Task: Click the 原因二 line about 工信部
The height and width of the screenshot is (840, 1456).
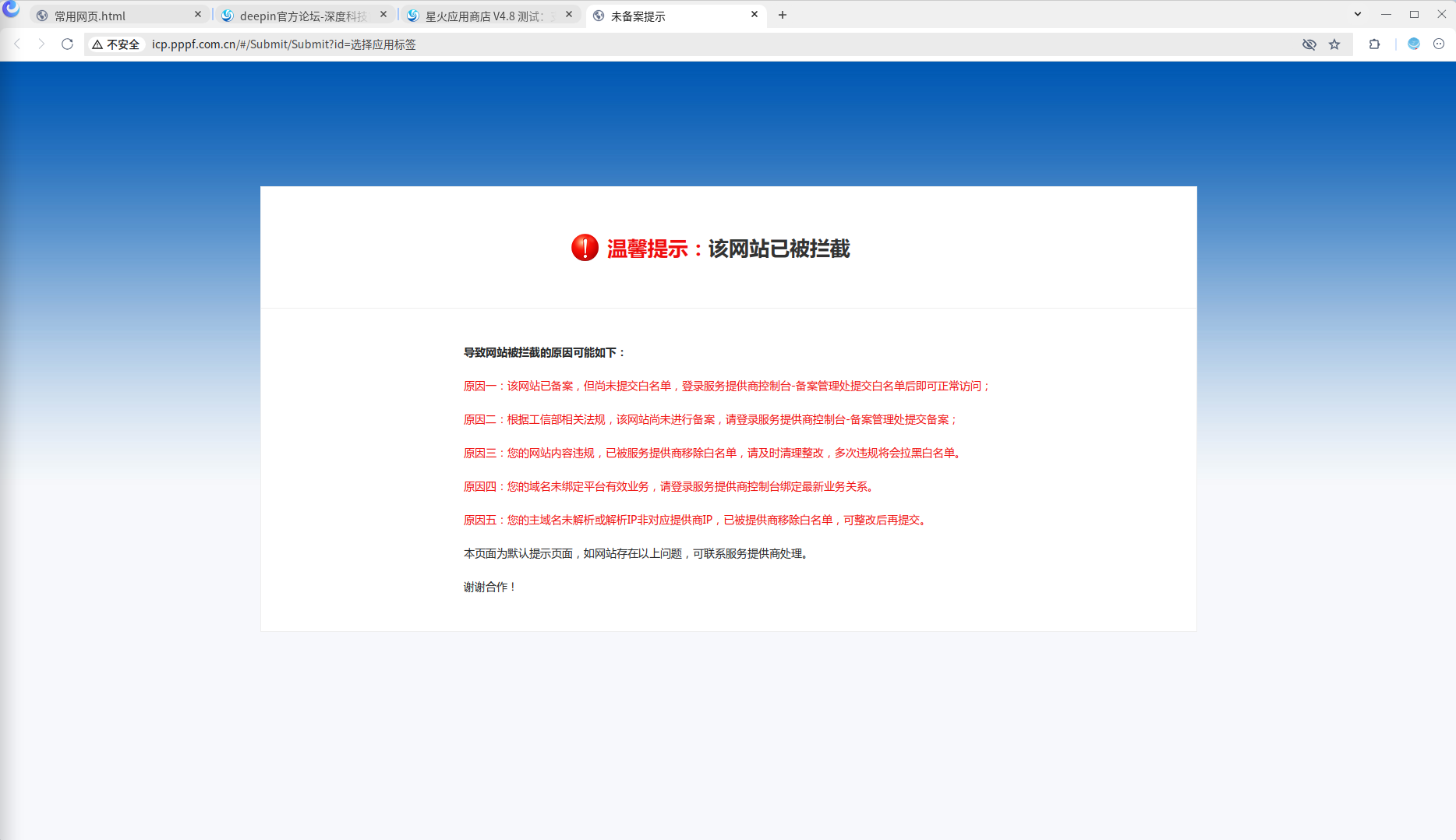Action: (711, 420)
